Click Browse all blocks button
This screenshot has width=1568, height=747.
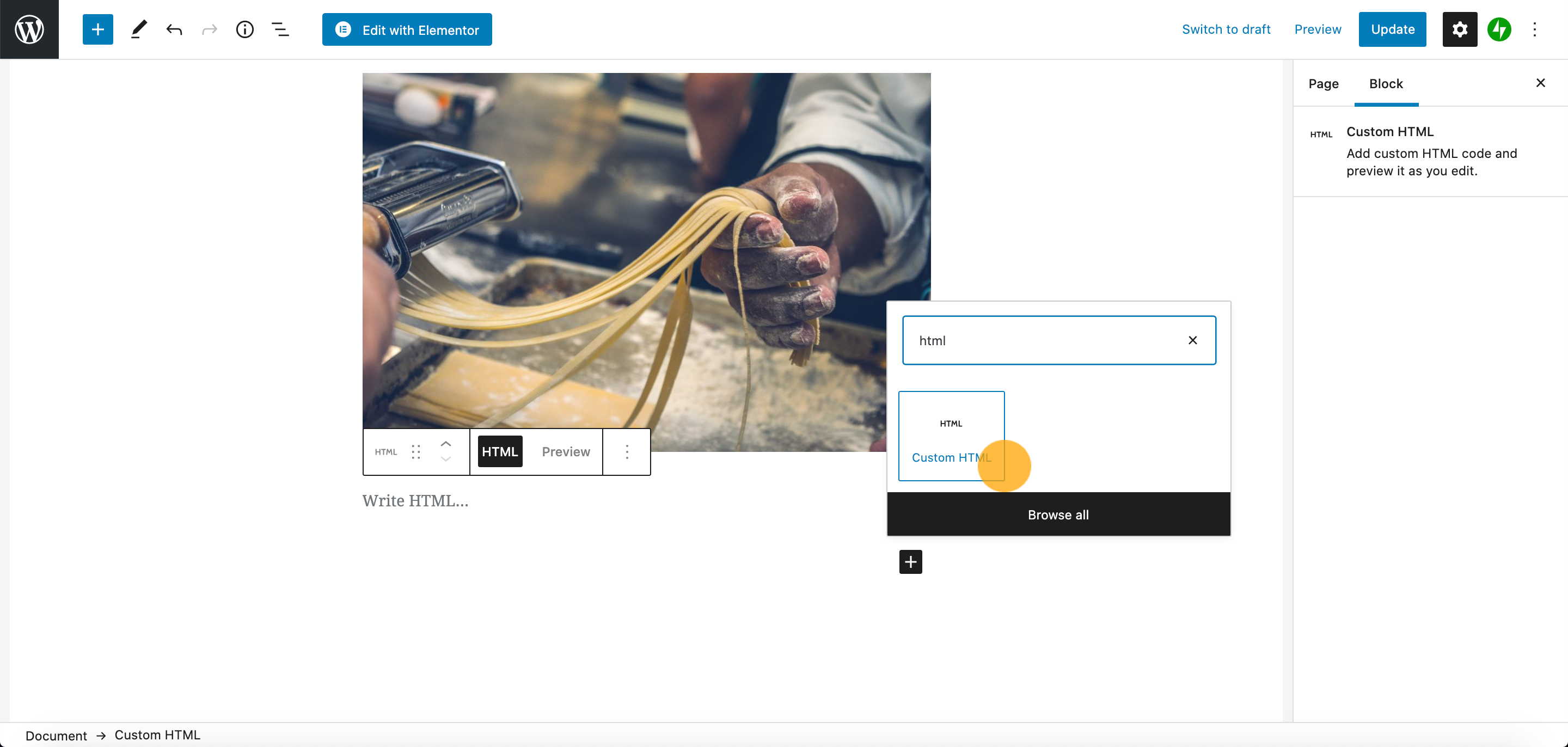point(1058,515)
